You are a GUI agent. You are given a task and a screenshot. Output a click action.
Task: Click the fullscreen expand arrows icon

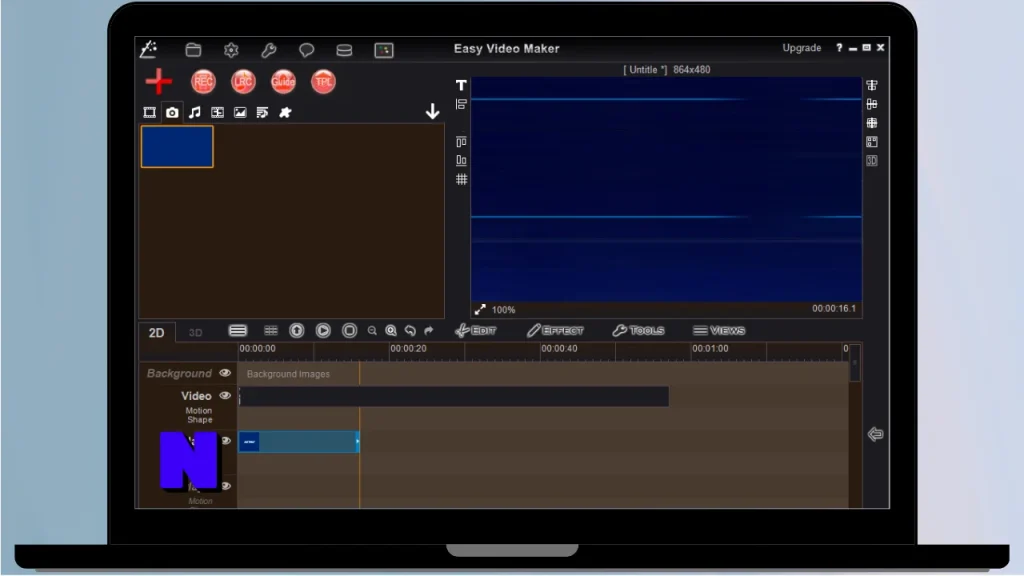pyautogui.click(x=480, y=310)
